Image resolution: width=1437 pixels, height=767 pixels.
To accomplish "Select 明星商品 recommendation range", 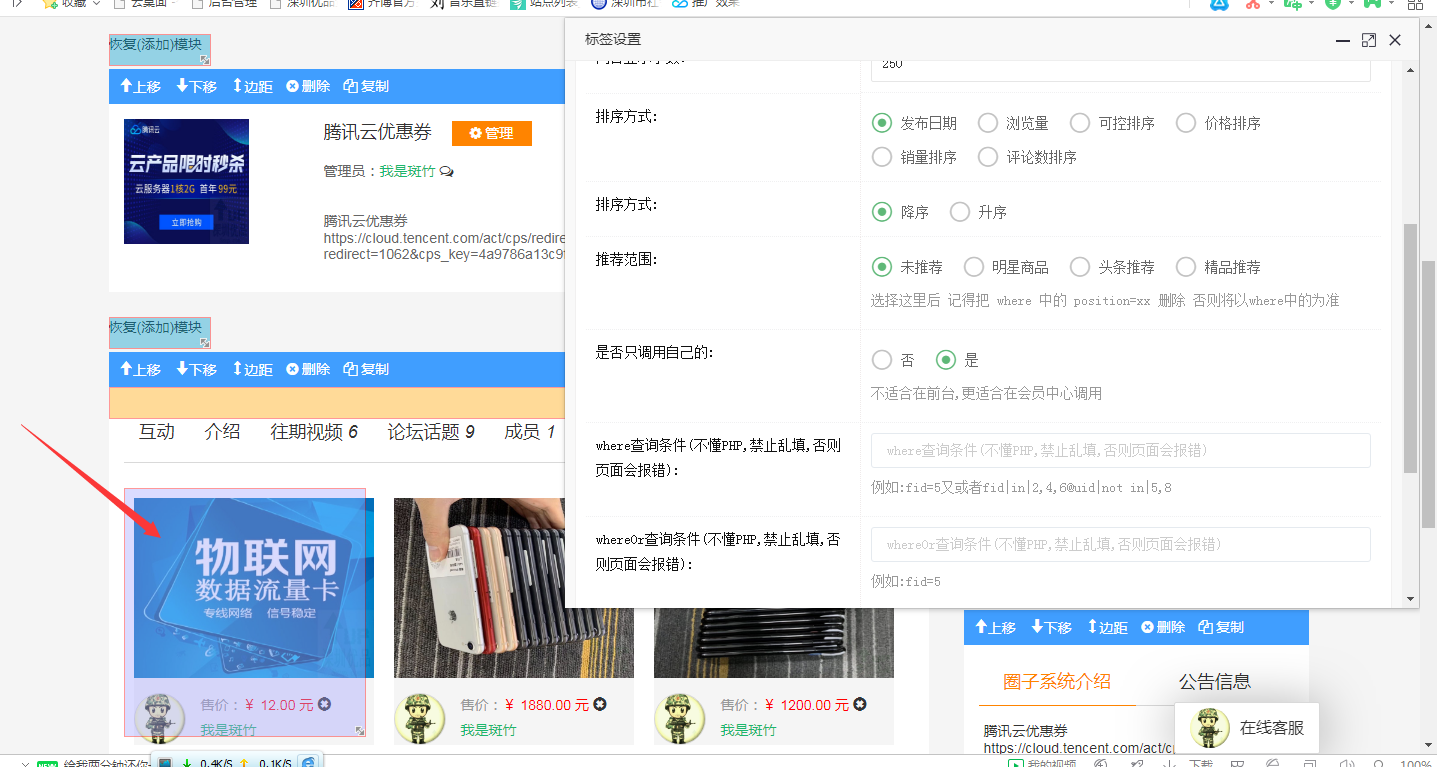I will coord(974,267).
